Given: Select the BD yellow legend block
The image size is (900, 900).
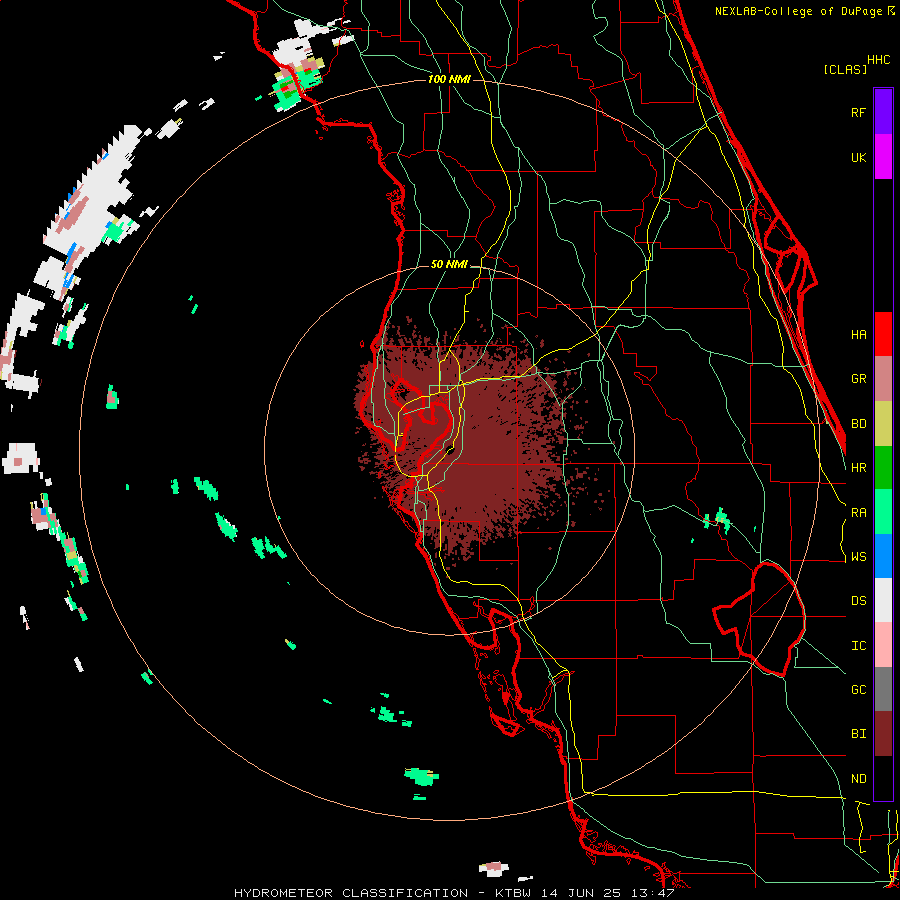Looking at the screenshot, I should pos(883,424).
